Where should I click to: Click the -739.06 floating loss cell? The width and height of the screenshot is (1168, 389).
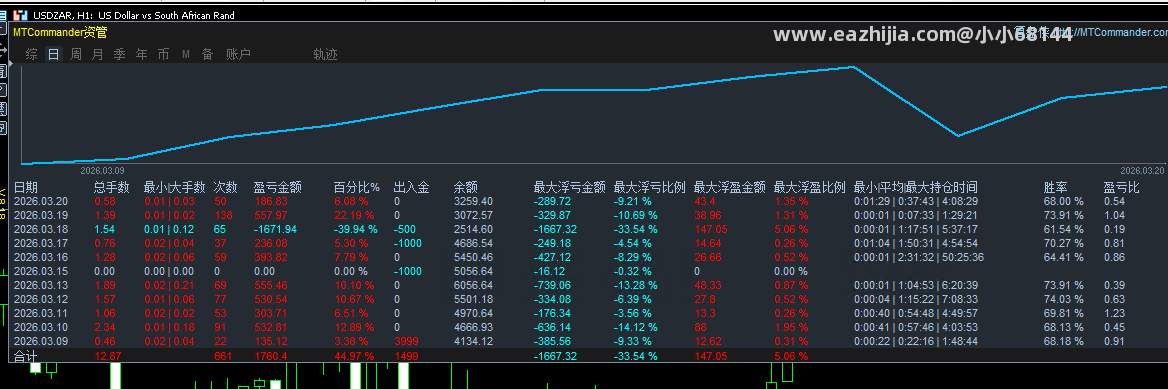pyautogui.click(x=552, y=285)
